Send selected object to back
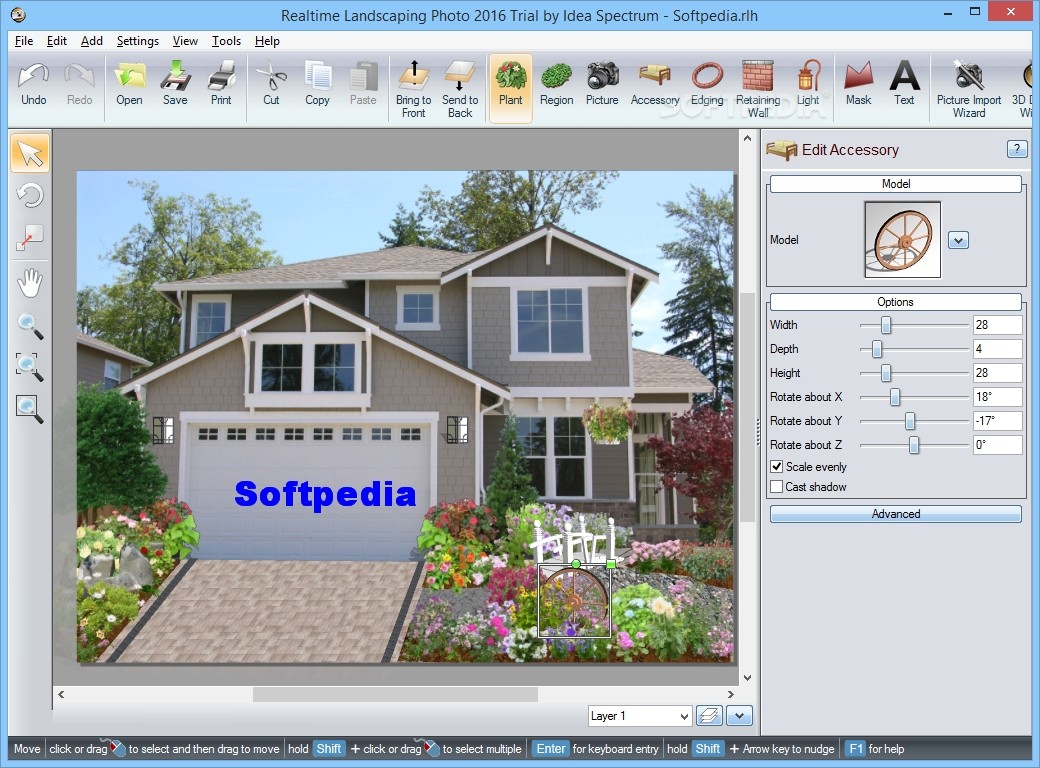 [x=460, y=90]
